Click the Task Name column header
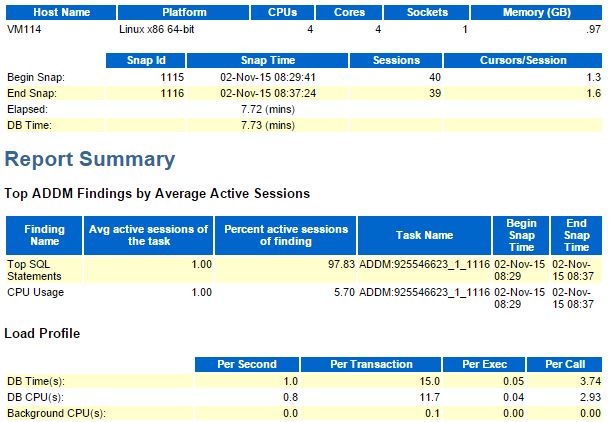 tap(424, 235)
